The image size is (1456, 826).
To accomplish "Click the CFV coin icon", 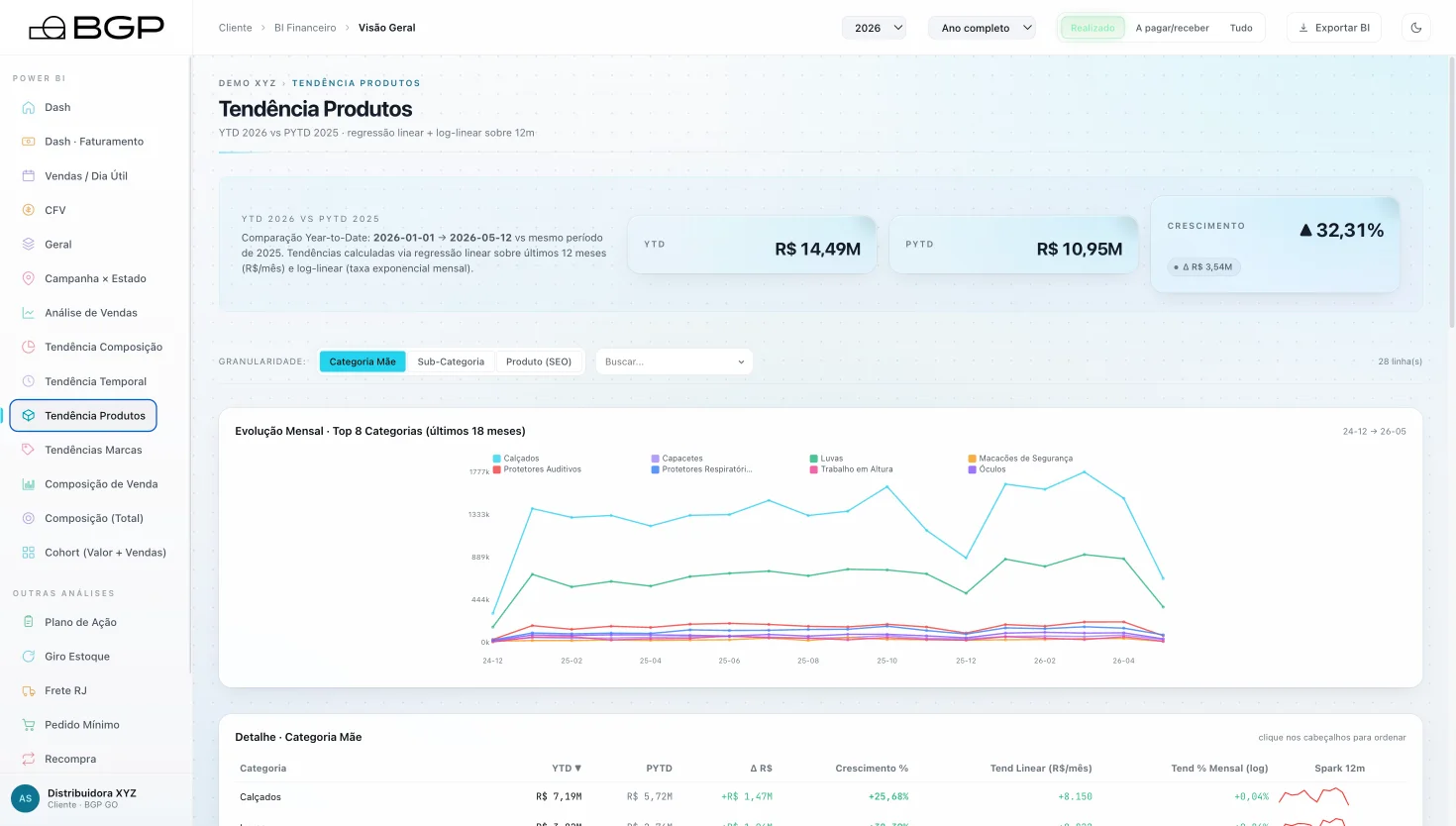I will coord(29,210).
